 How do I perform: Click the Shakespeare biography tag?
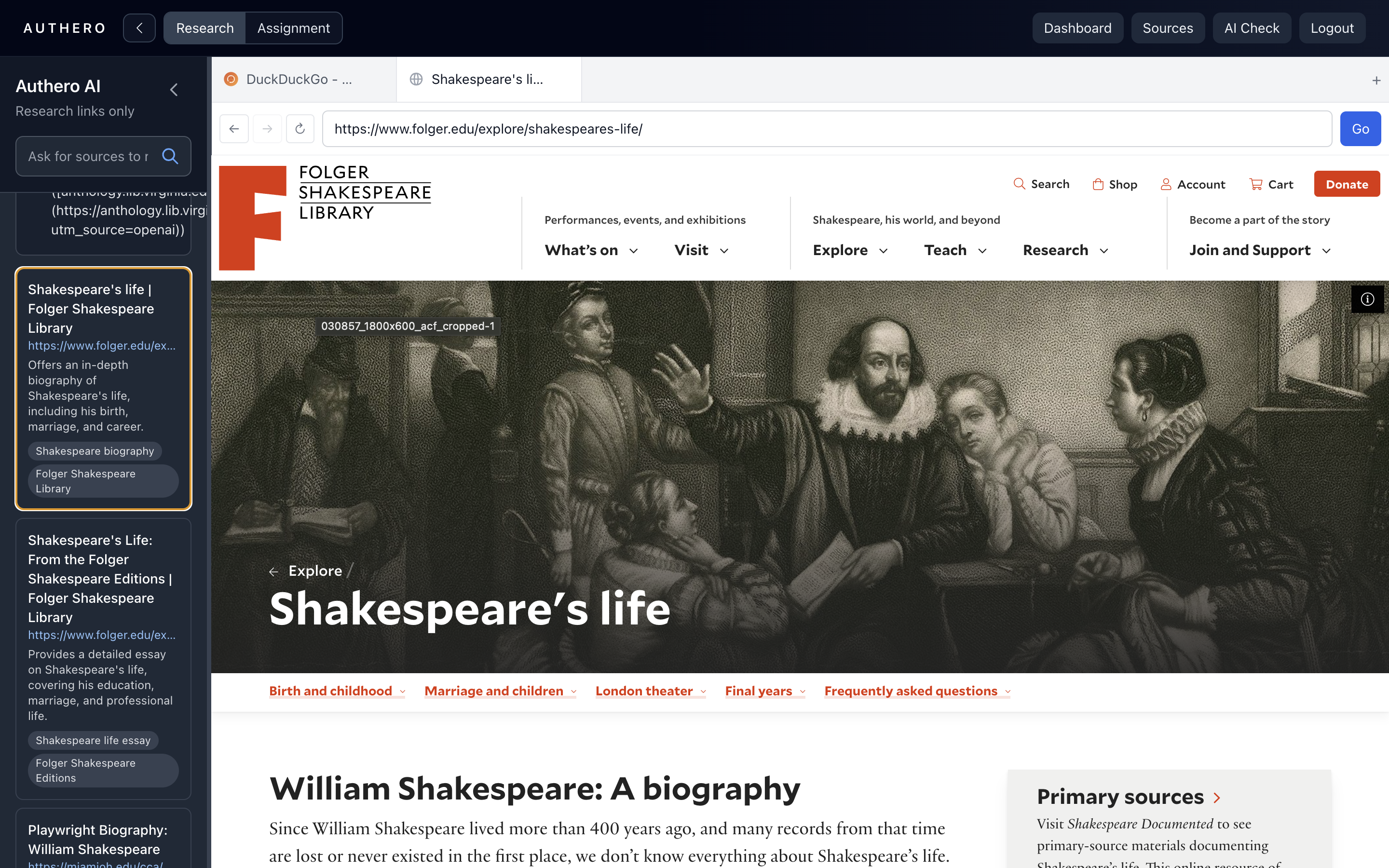tap(95, 451)
